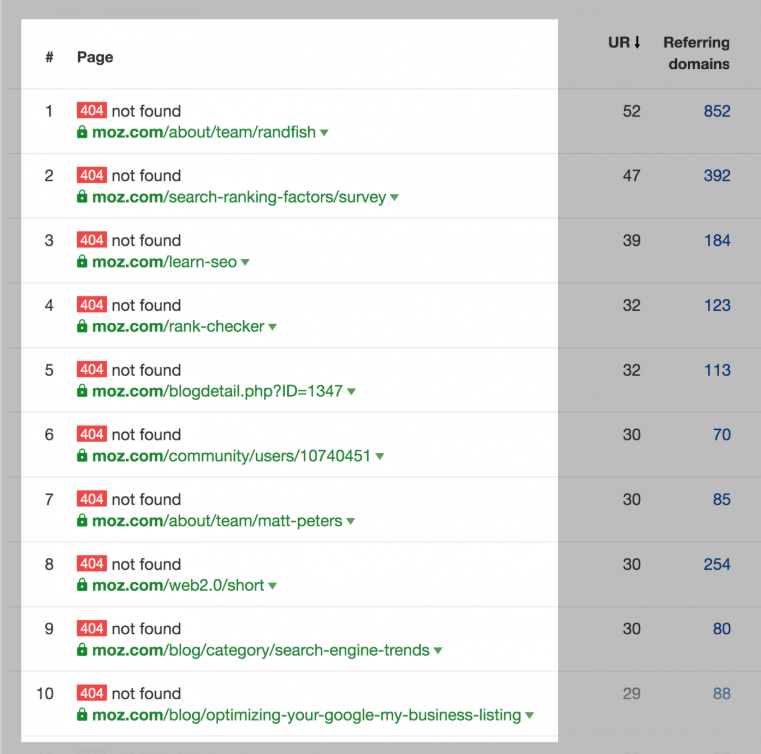
Task: Click the 404 badge in row 9
Action: (x=91, y=628)
